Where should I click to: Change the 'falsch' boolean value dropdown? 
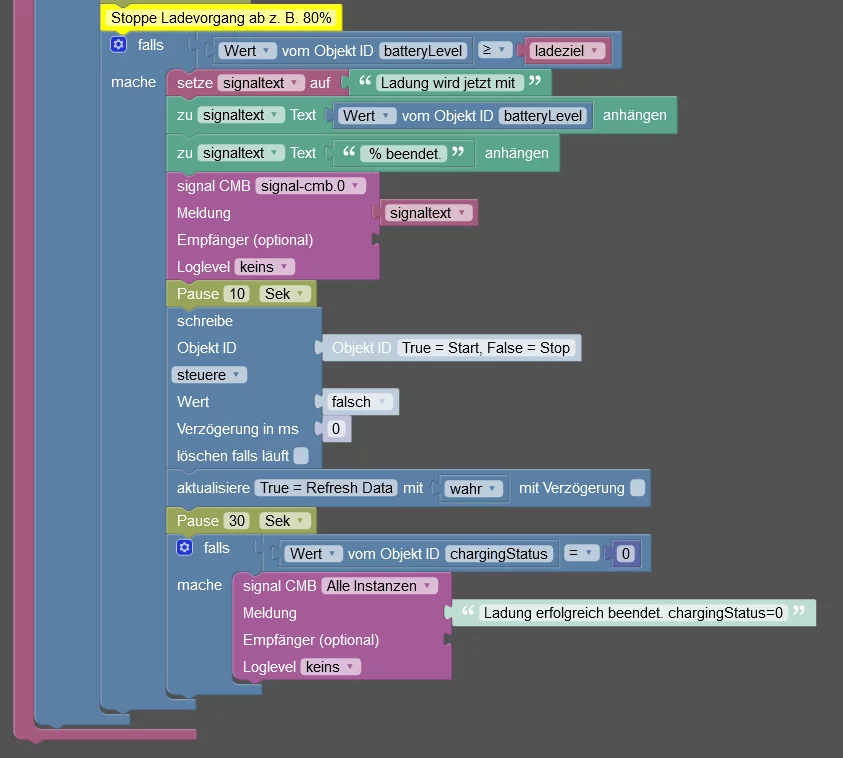coord(359,402)
